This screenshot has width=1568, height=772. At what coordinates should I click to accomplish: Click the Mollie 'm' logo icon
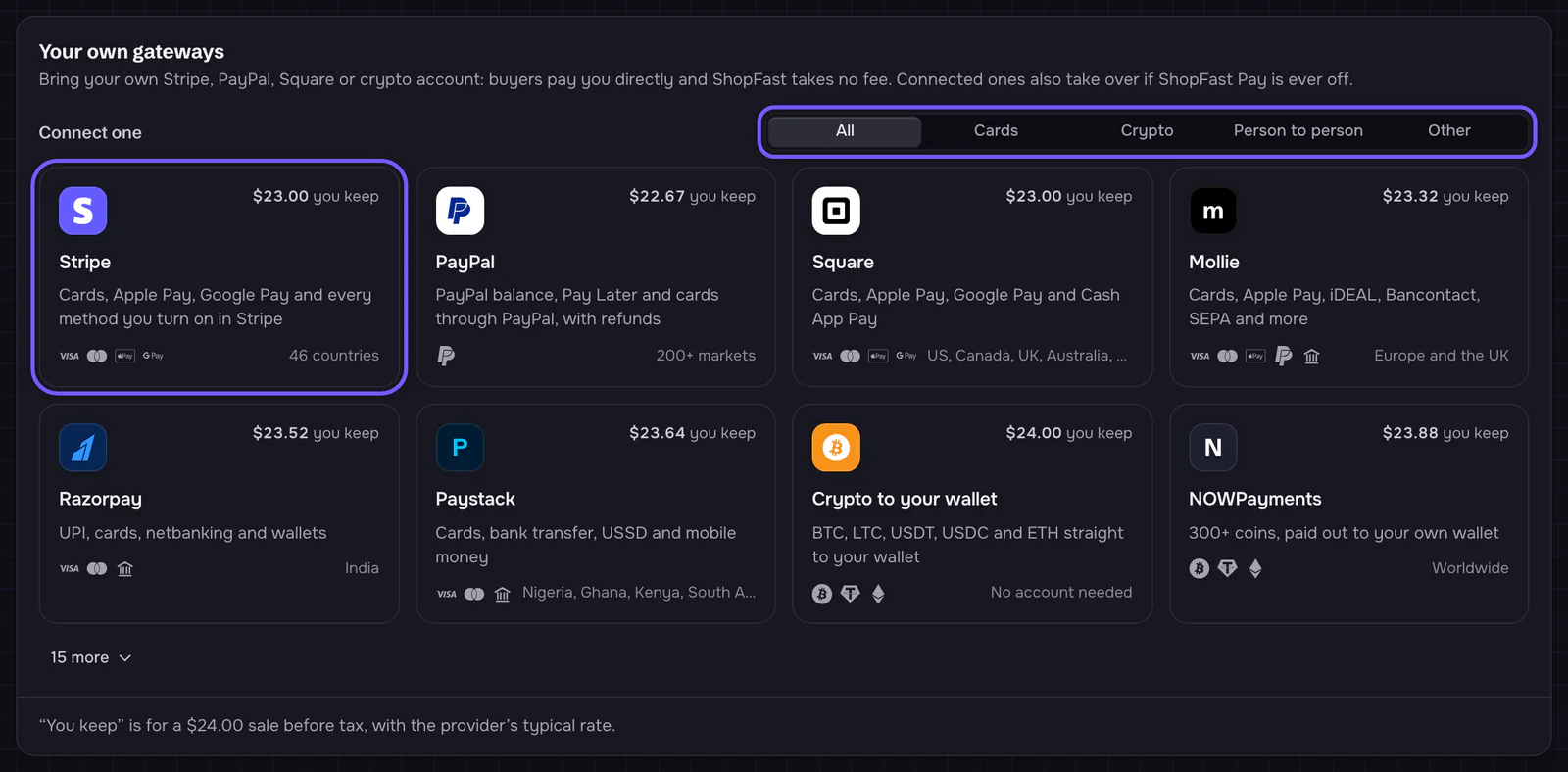1213,211
